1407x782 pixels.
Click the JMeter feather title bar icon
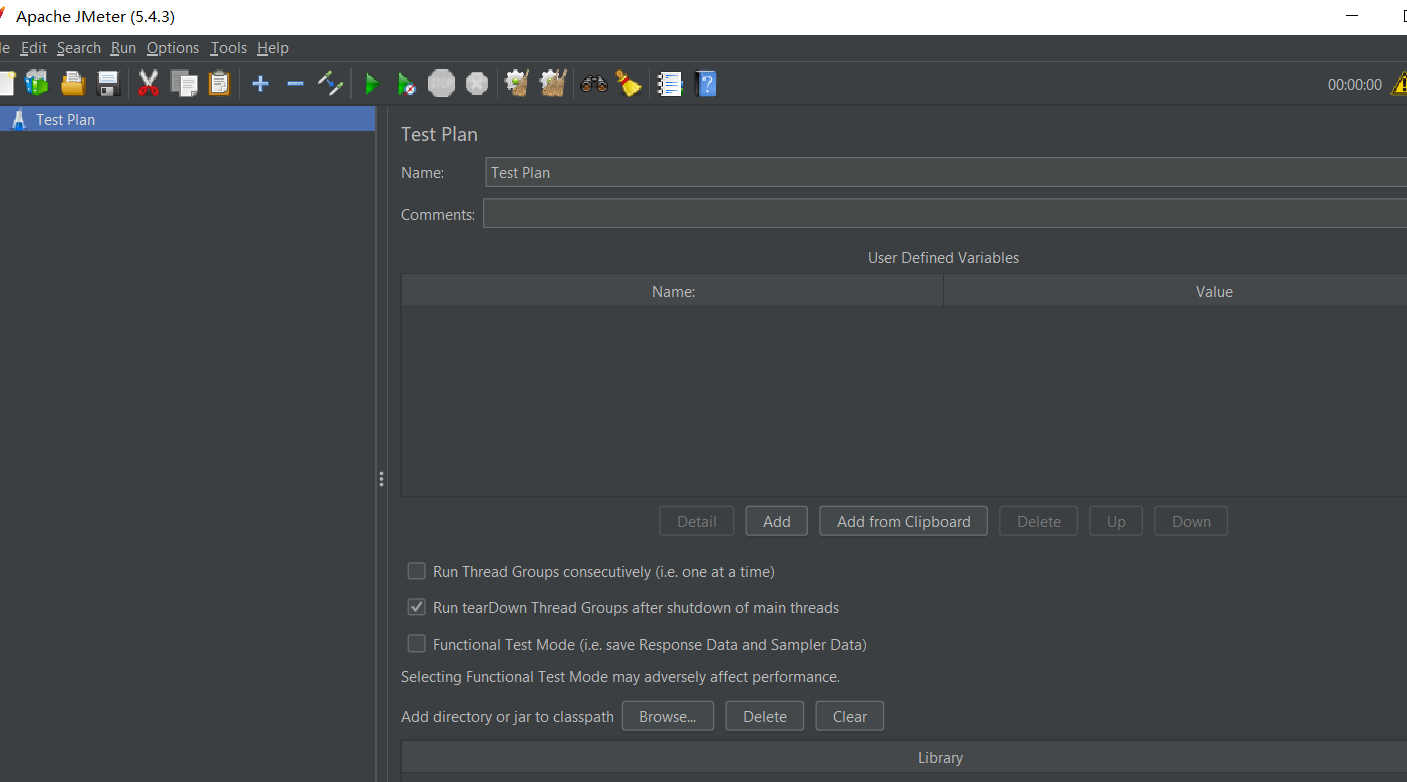click(x=3, y=16)
